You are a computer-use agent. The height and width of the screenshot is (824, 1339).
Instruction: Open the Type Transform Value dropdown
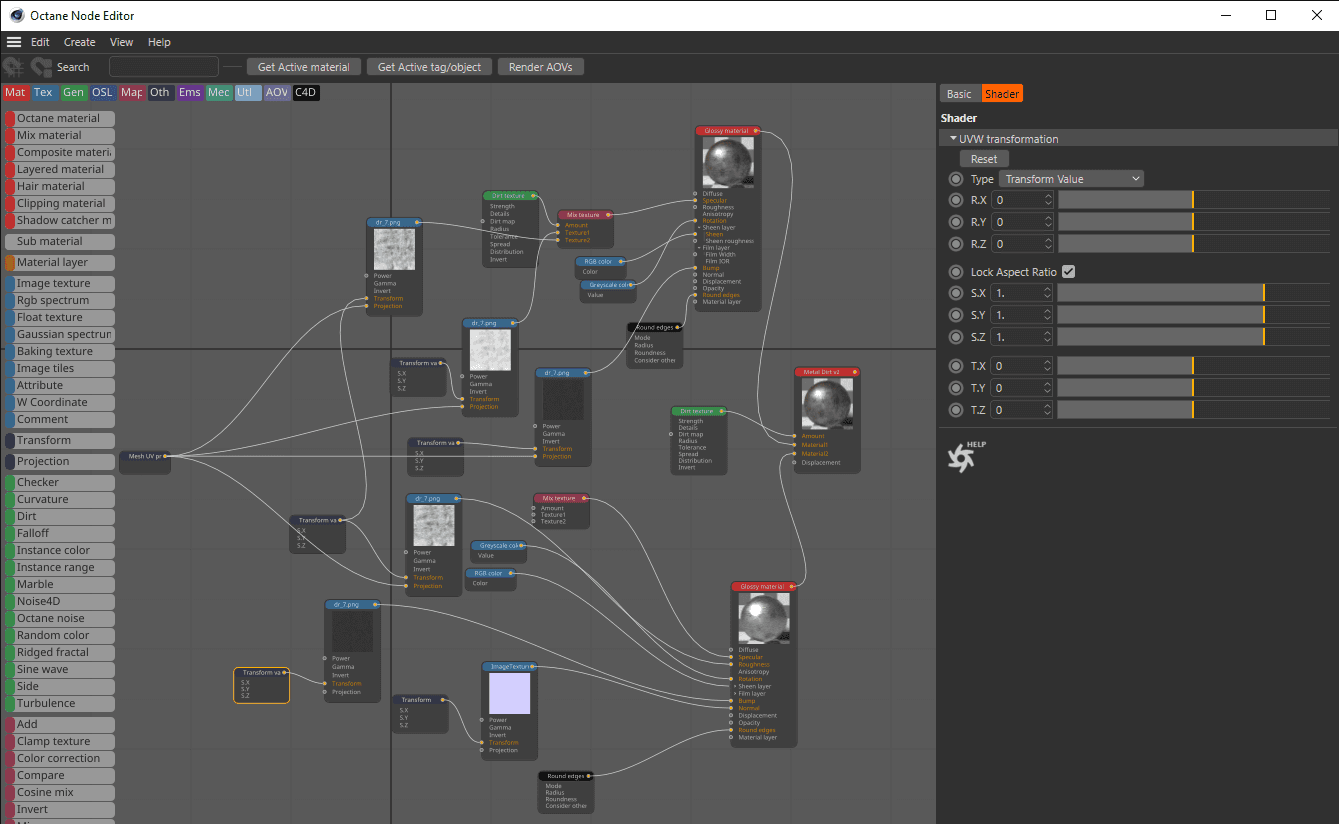(1071, 179)
